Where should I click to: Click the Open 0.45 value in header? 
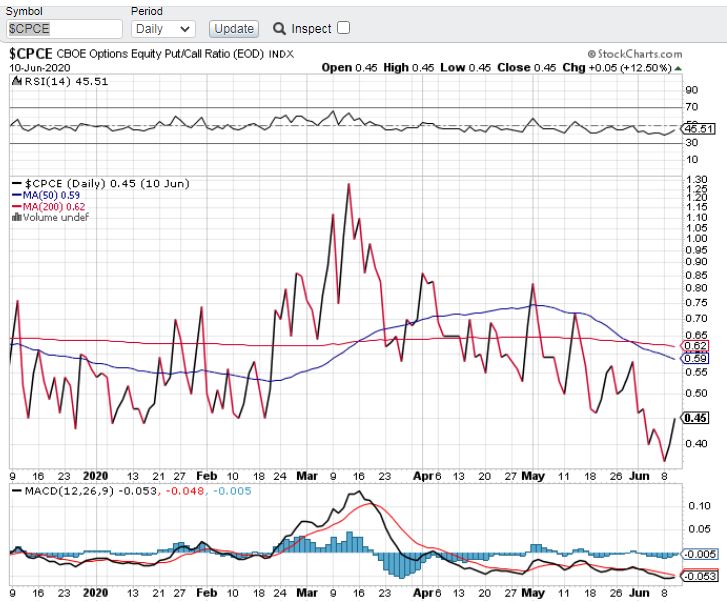(x=349, y=68)
